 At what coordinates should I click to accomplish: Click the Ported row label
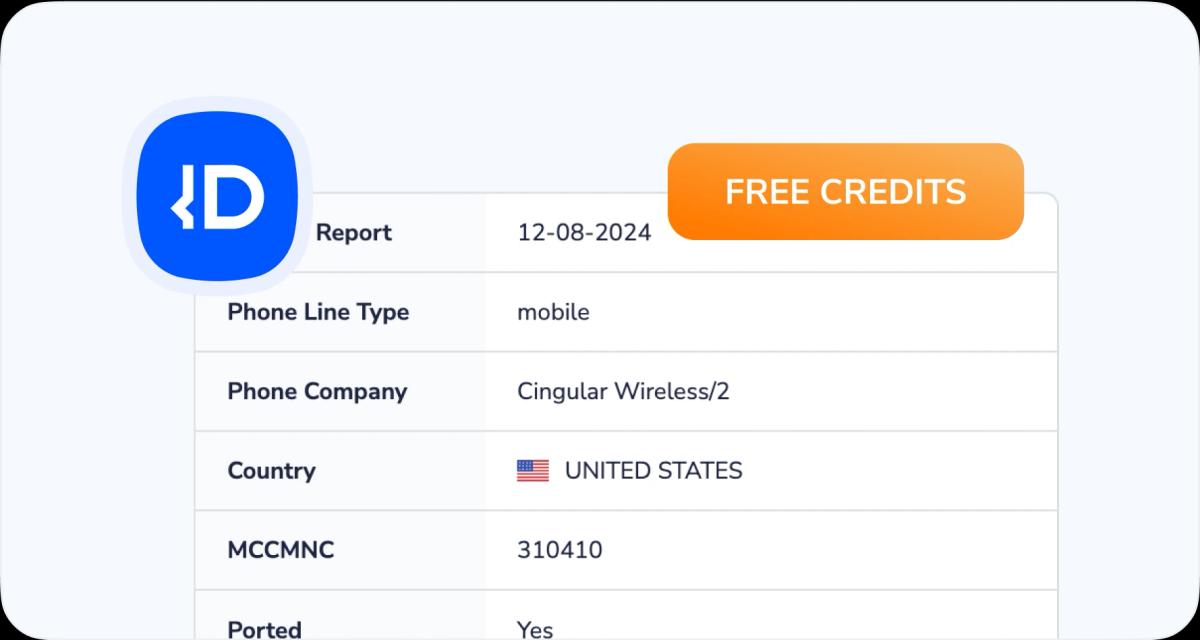click(263, 627)
